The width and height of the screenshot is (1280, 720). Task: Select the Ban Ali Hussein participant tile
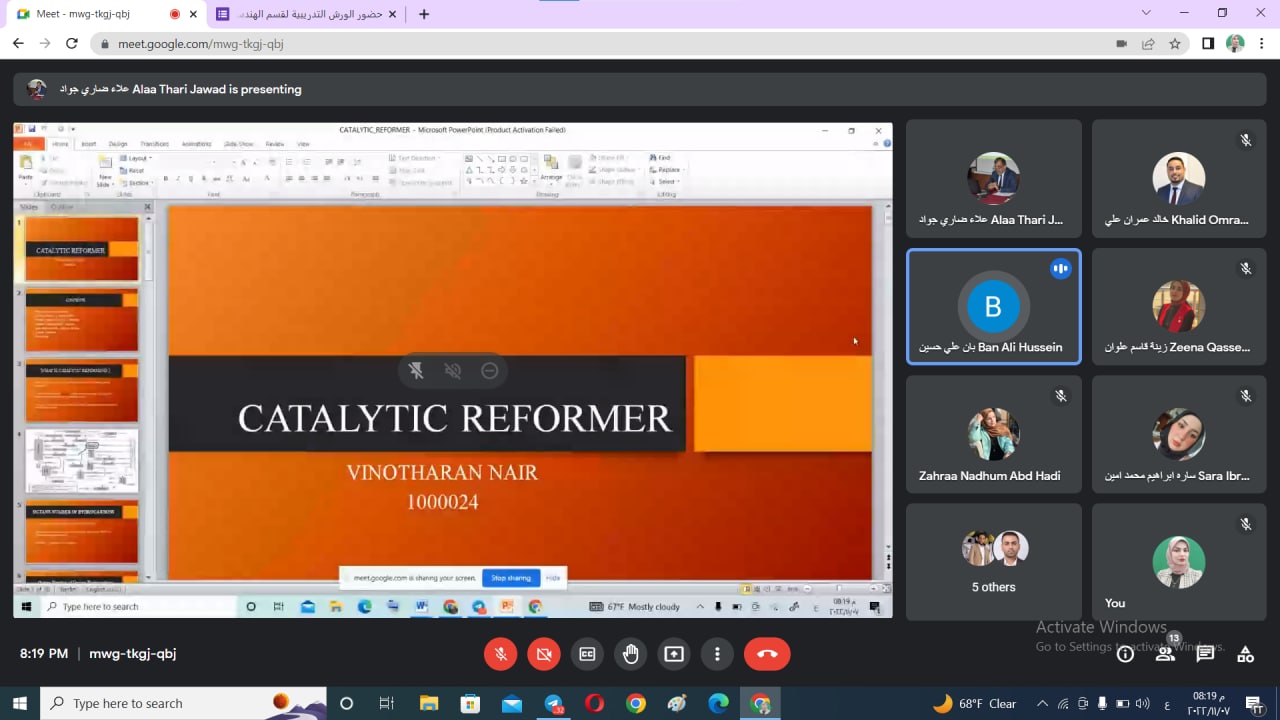(x=993, y=306)
